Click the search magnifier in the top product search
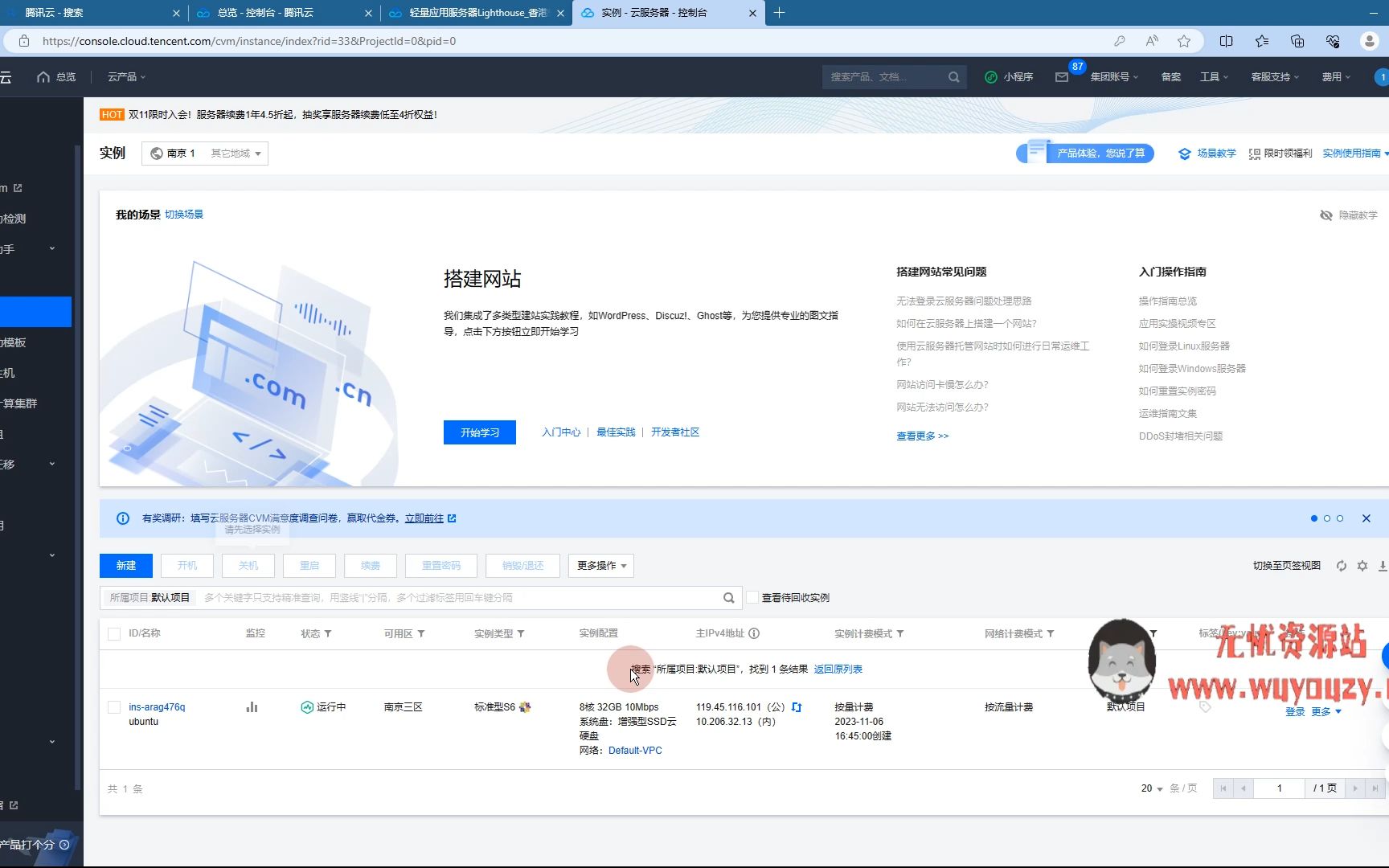1389x868 pixels. [x=953, y=77]
